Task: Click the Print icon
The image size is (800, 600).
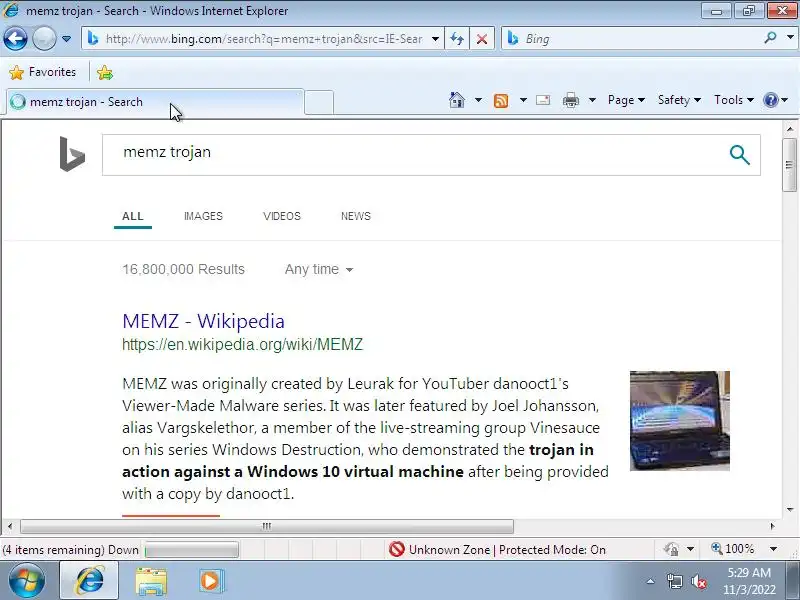Action: [570, 100]
